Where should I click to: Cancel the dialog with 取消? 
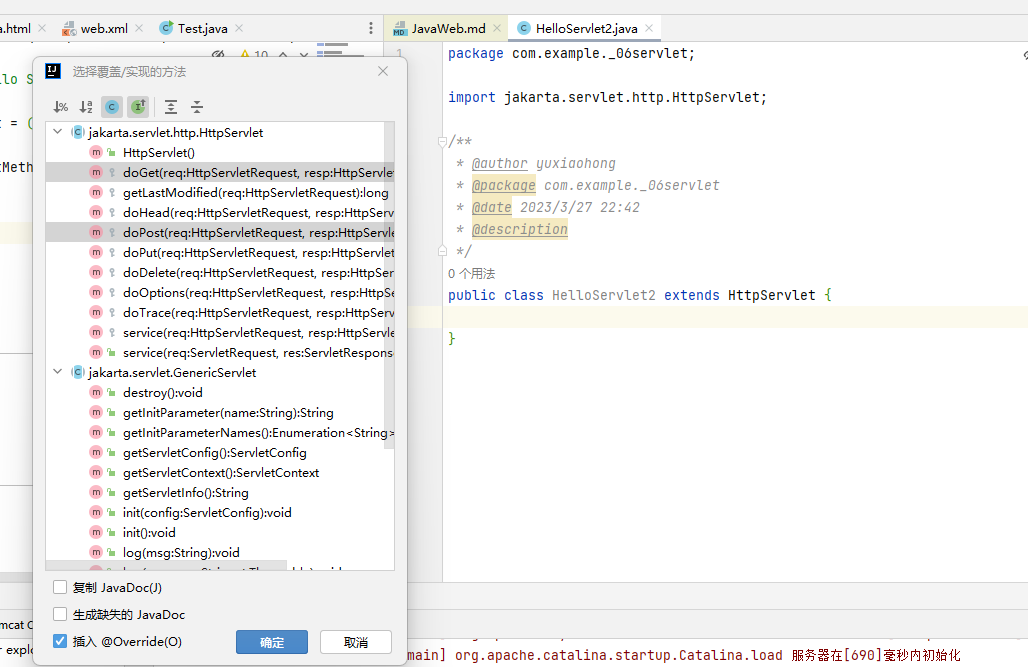pyautogui.click(x=356, y=642)
